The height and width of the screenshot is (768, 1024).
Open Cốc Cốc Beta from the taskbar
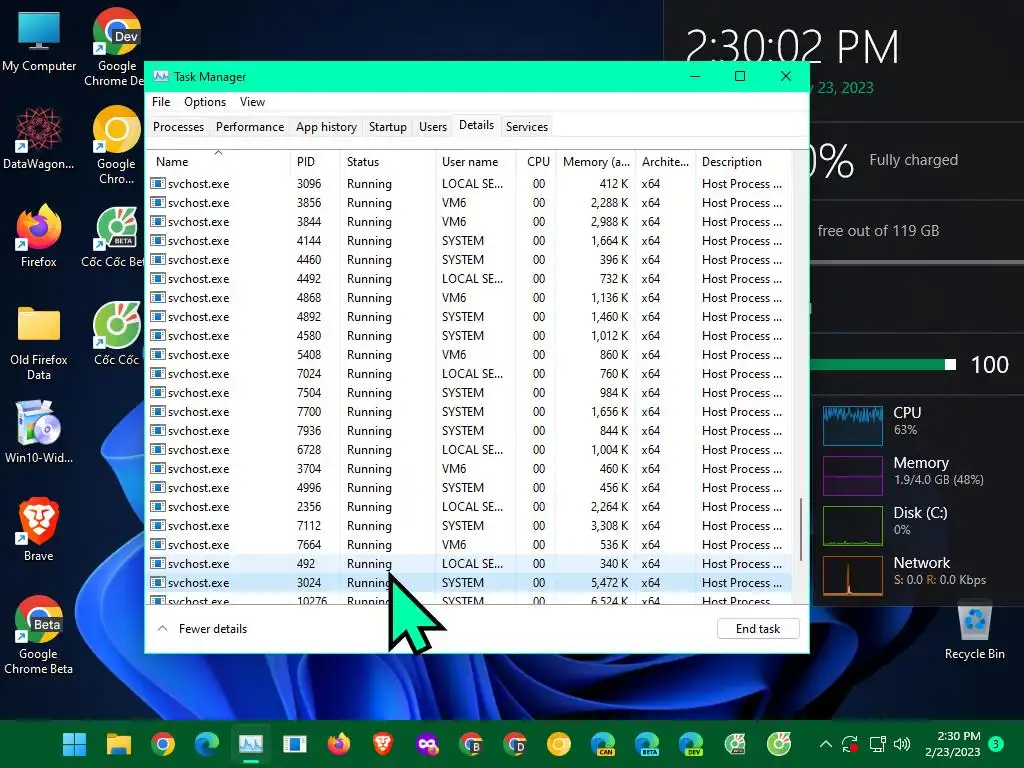pos(735,743)
